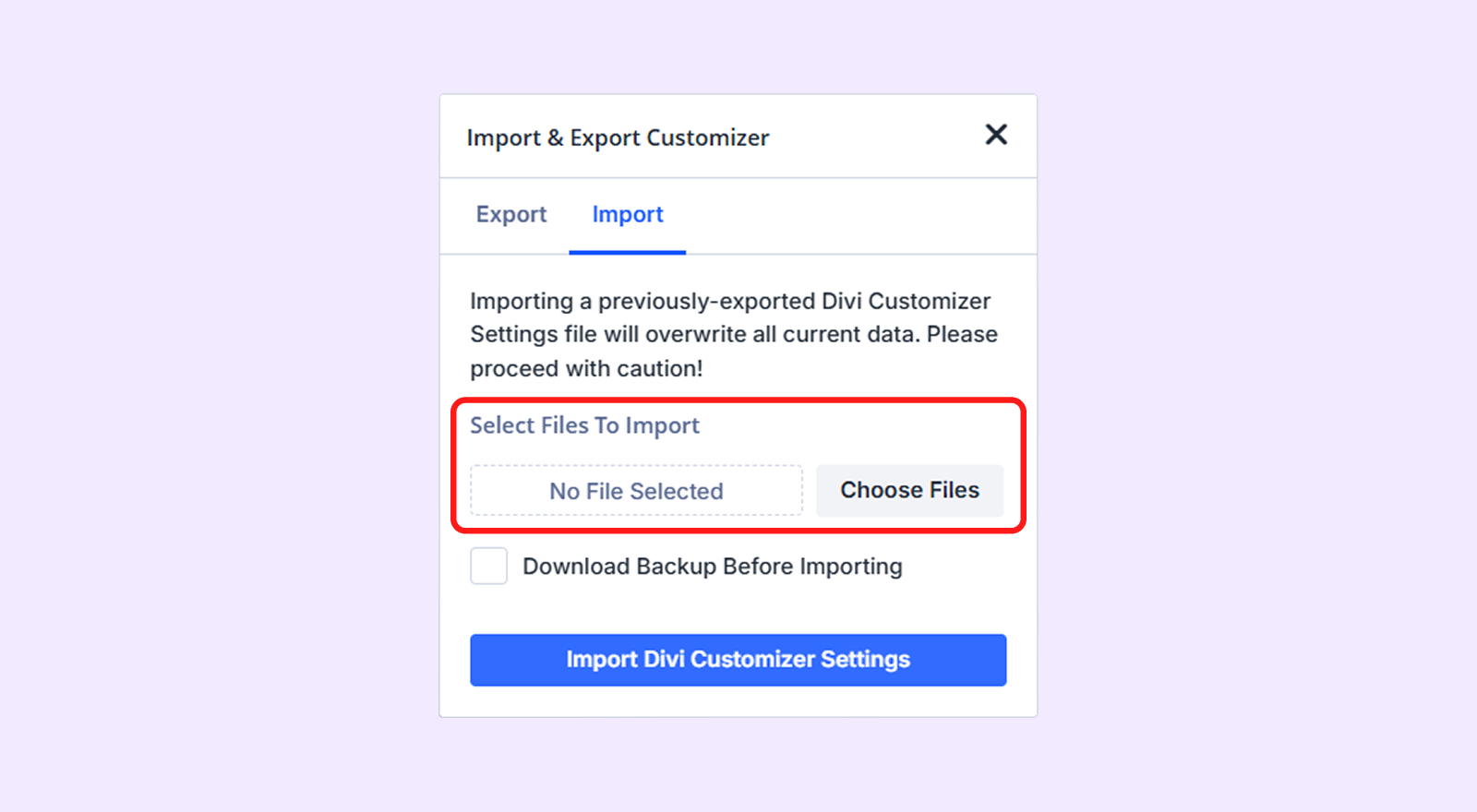Click the "Download Backup Before Importing" label text
Image resolution: width=1477 pixels, height=812 pixels.
[x=712, y=567]
